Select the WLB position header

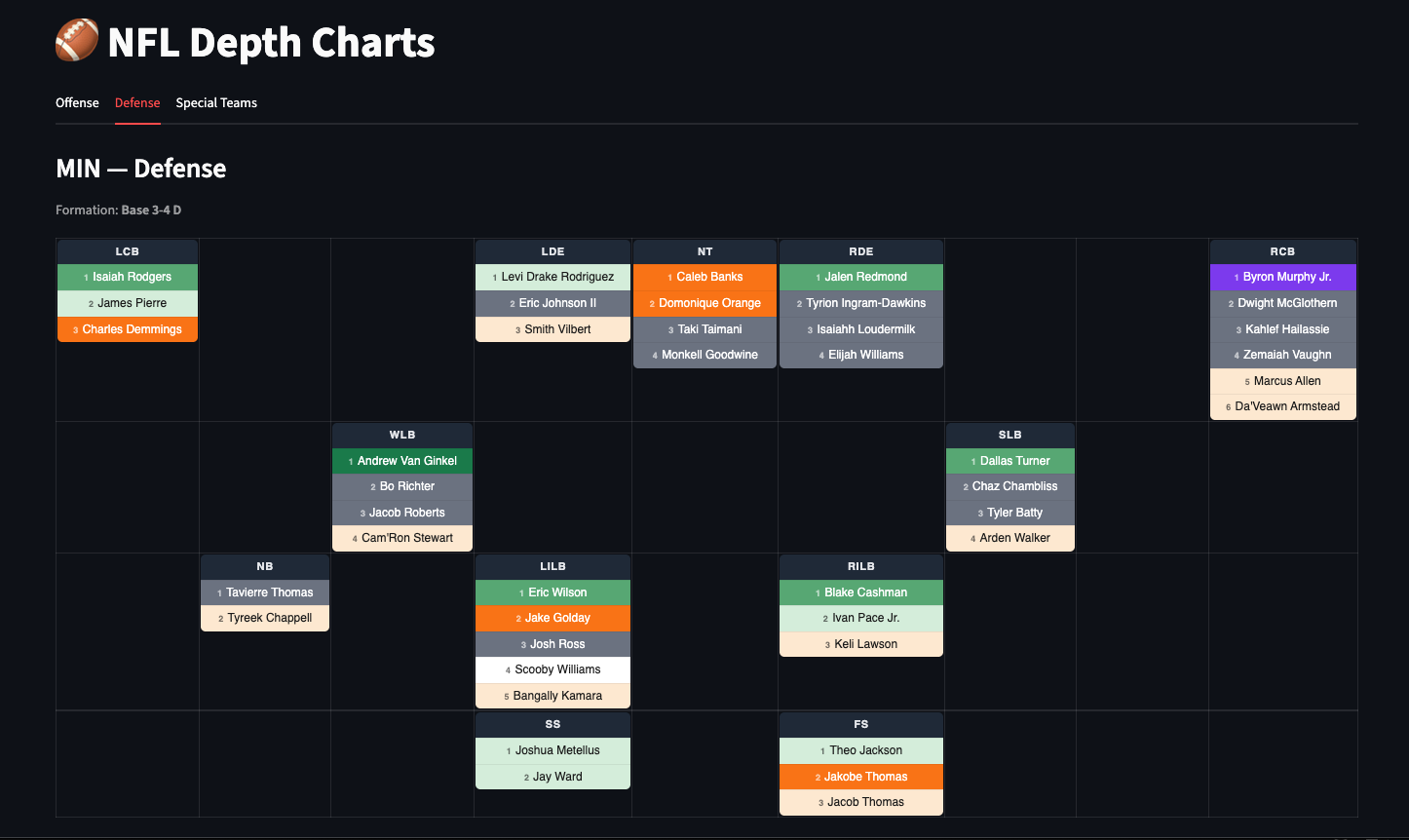[402, 435]
